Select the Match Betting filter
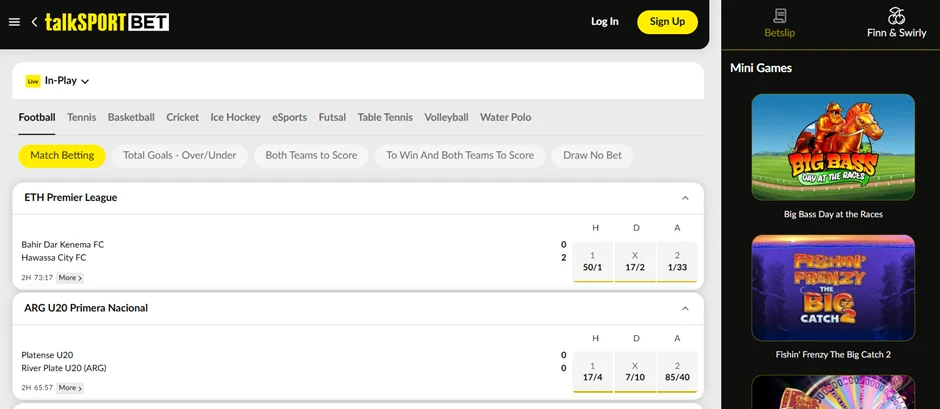940x409 pixels. click(62, 156)
